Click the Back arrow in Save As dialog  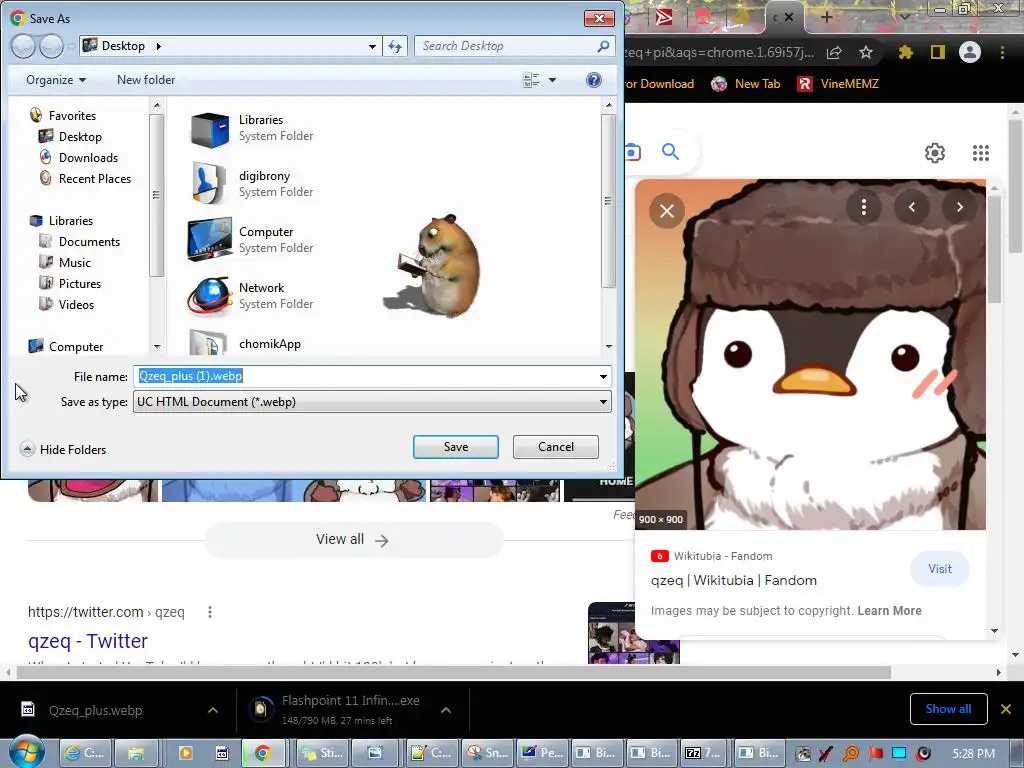coord(23,46)
